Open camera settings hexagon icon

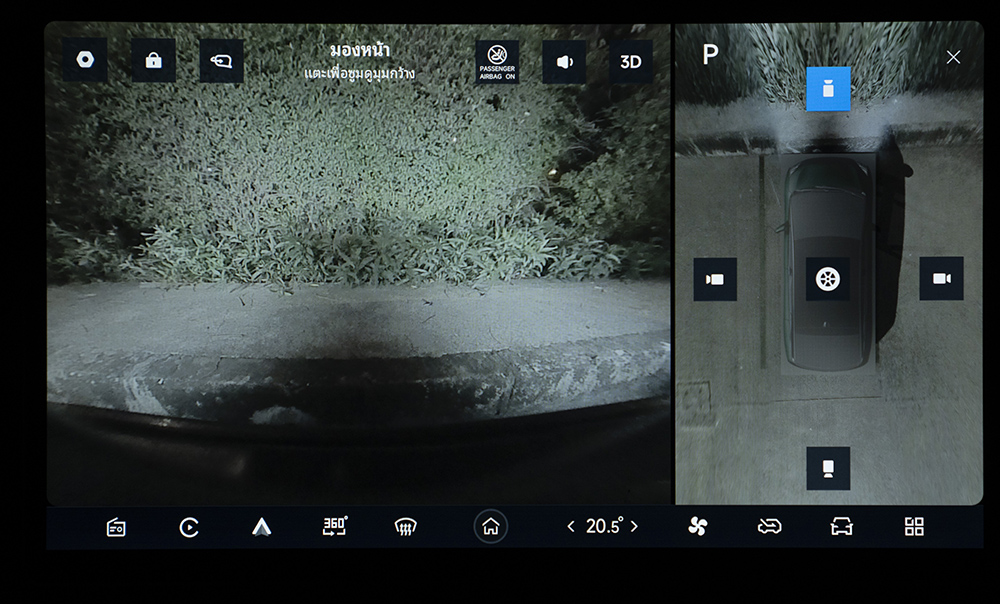tap(85, 61)
